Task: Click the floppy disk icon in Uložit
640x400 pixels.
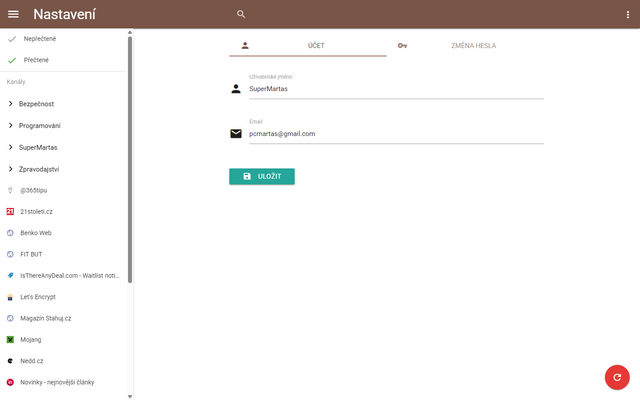Action: click(x=247, y=176)
